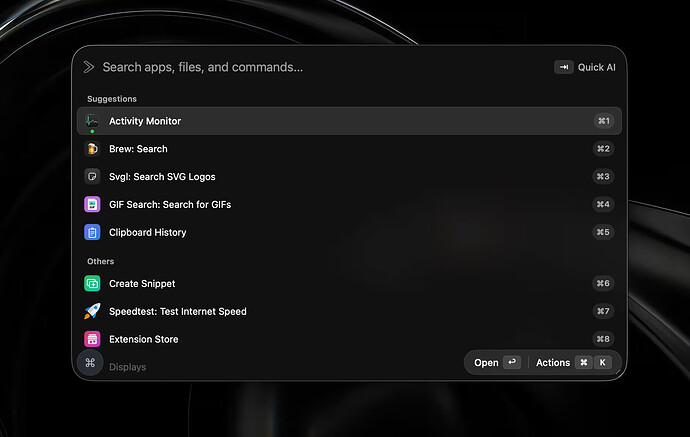Viewport: 690px width, 437px height.
Task: Click the Return key icon beside Open
Action: point(512,362)
